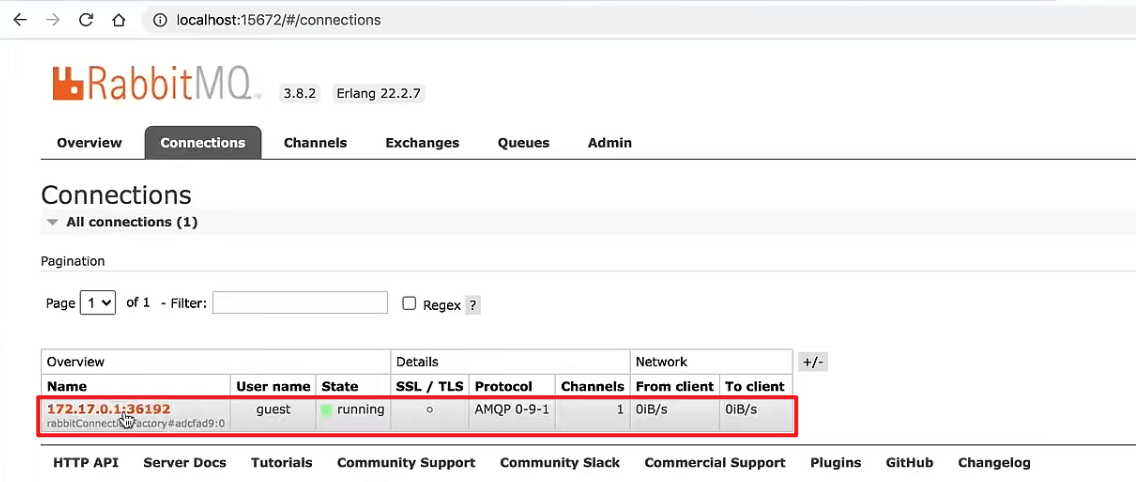Screen dimensions: 1136x482
Task: Go to the Exchanges tab
Action: tap(422, 143)
